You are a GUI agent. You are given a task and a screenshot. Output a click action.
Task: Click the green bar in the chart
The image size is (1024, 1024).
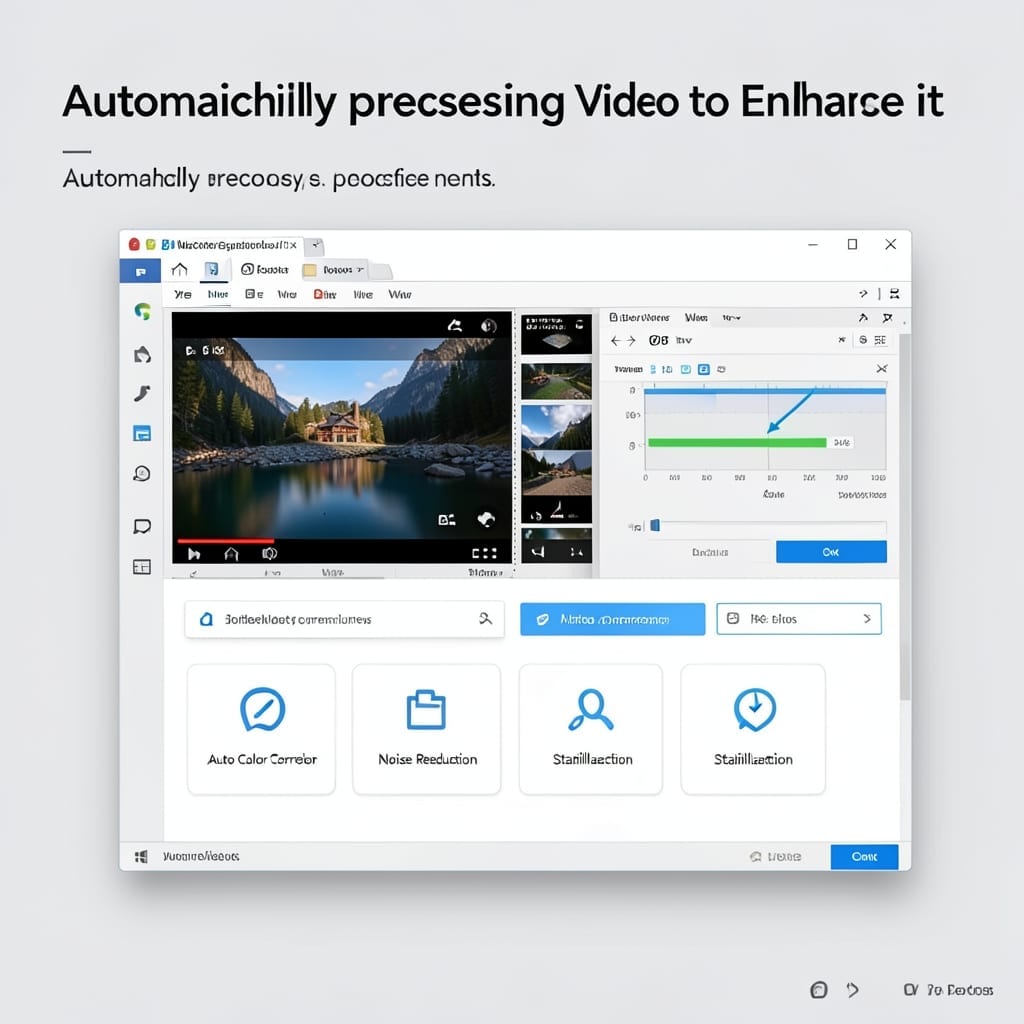point(737,443)
